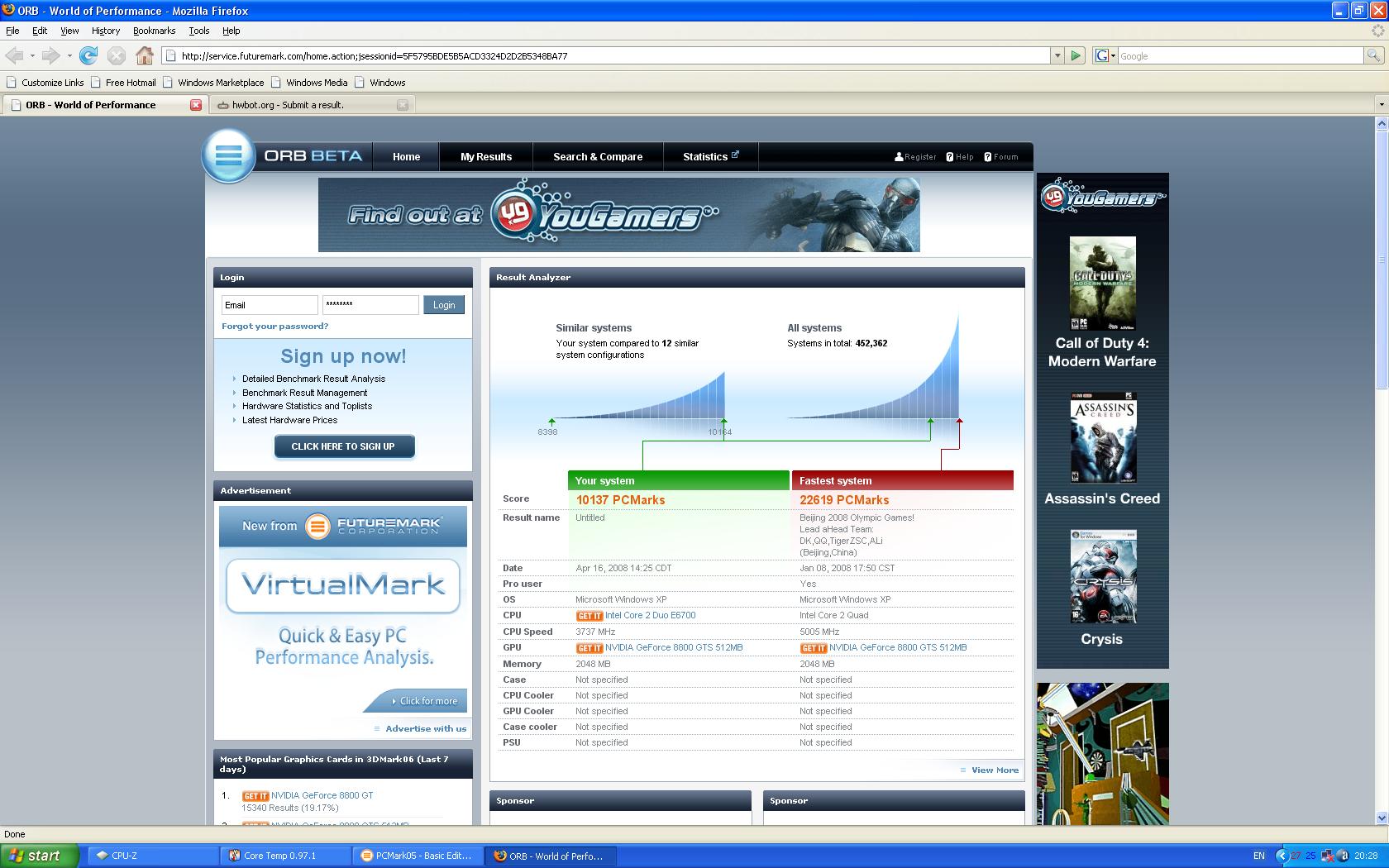Image resolution: width=1389 pixels, height=868 pixels.
Task: Open the list-all-tabs dropdown
Action: tap(1381, 104)
